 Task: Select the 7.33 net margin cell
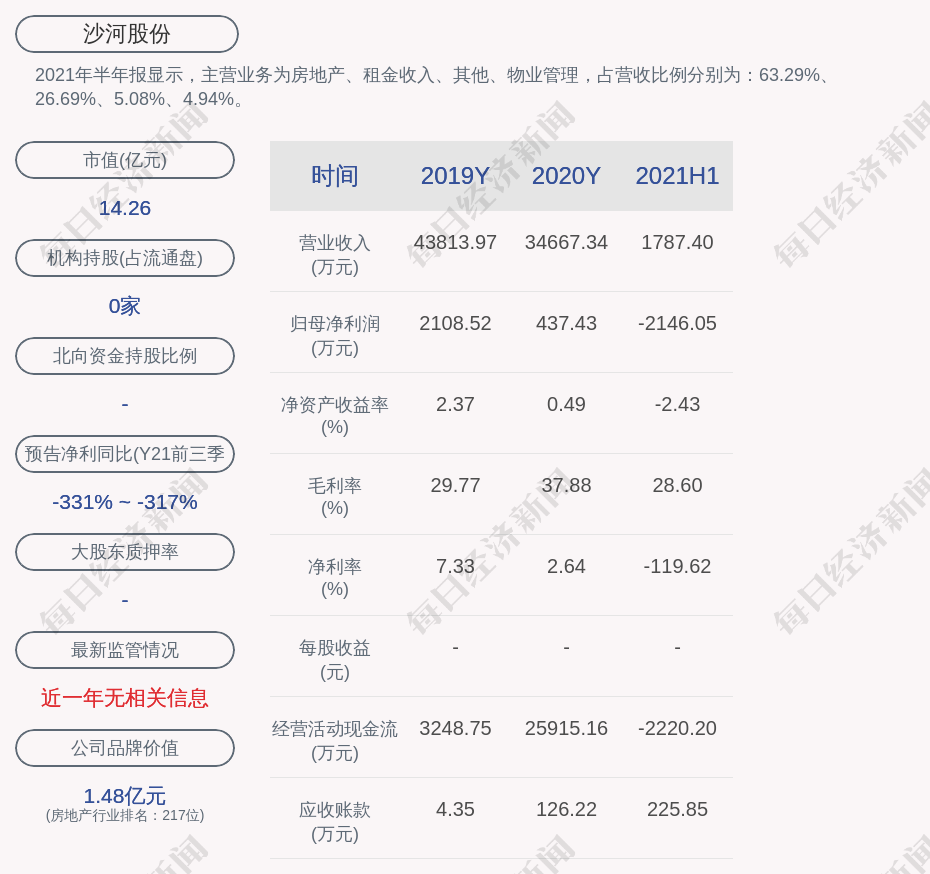coord(456,566)
